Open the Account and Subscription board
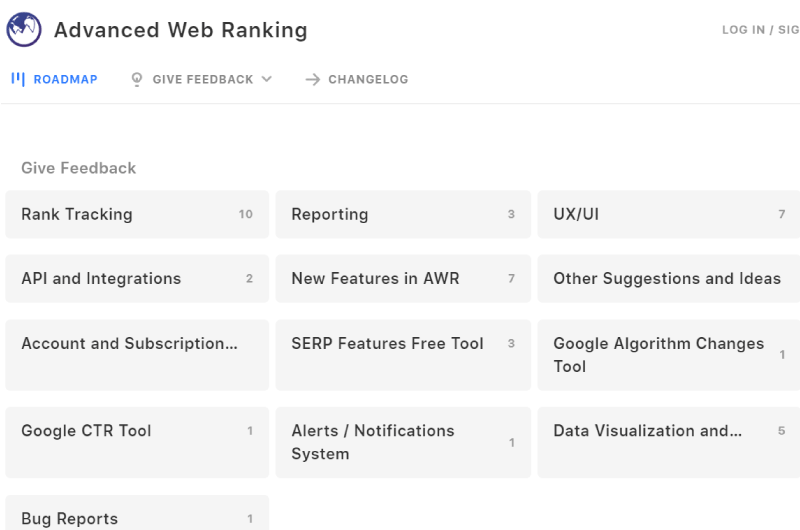Image resolution: width=800 pixels, height=530 pixels. click(x=137, y=355)
